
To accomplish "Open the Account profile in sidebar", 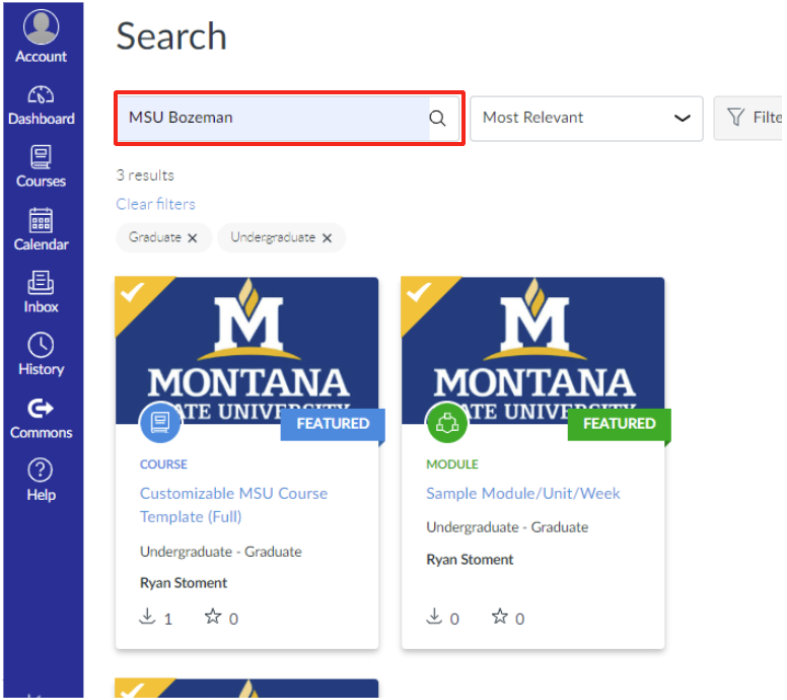I will 41,36.
